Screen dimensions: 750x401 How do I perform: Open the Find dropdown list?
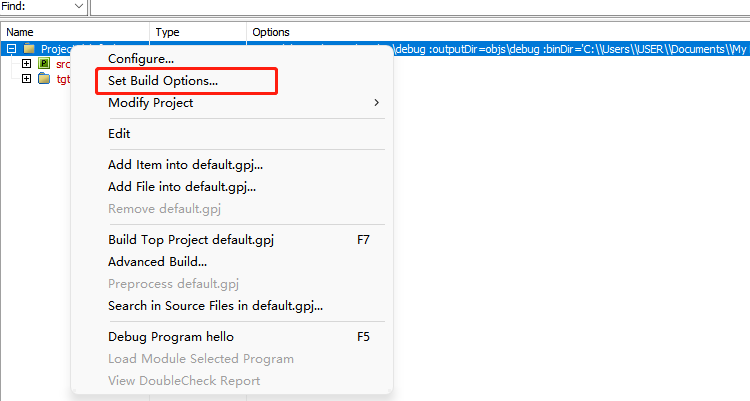click(77, 7)
